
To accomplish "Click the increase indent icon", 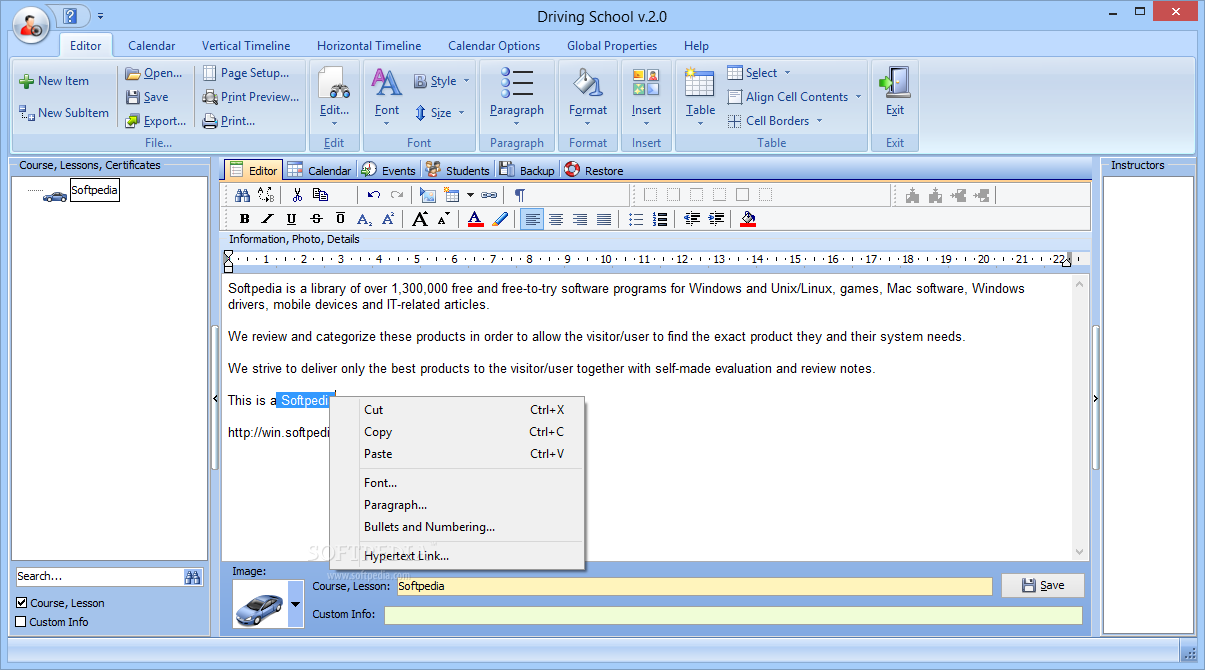I will click(x=716, y=219).
